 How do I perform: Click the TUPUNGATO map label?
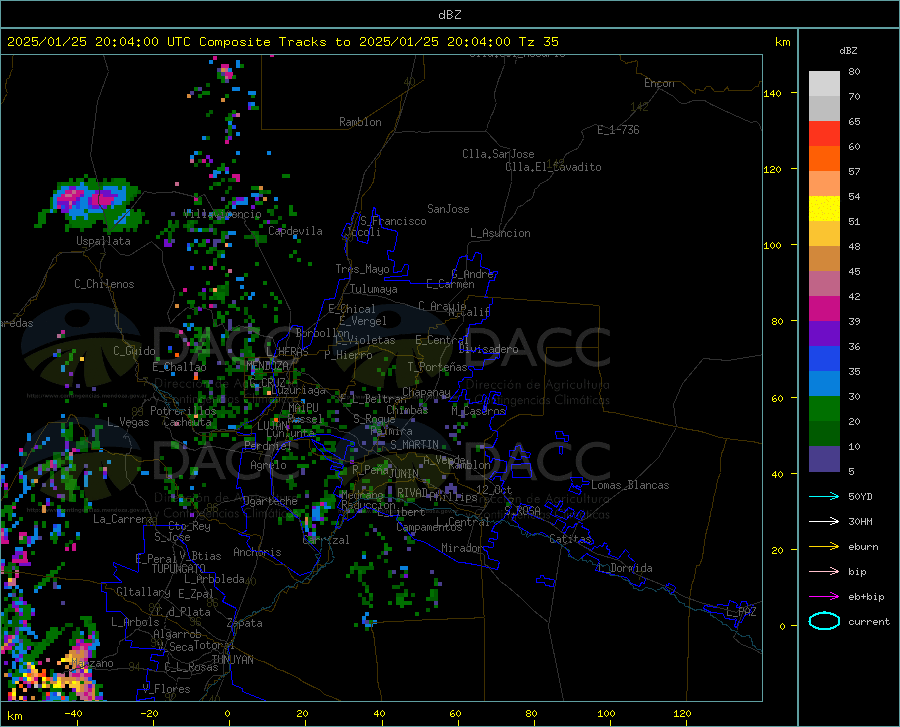pos(179,569)
